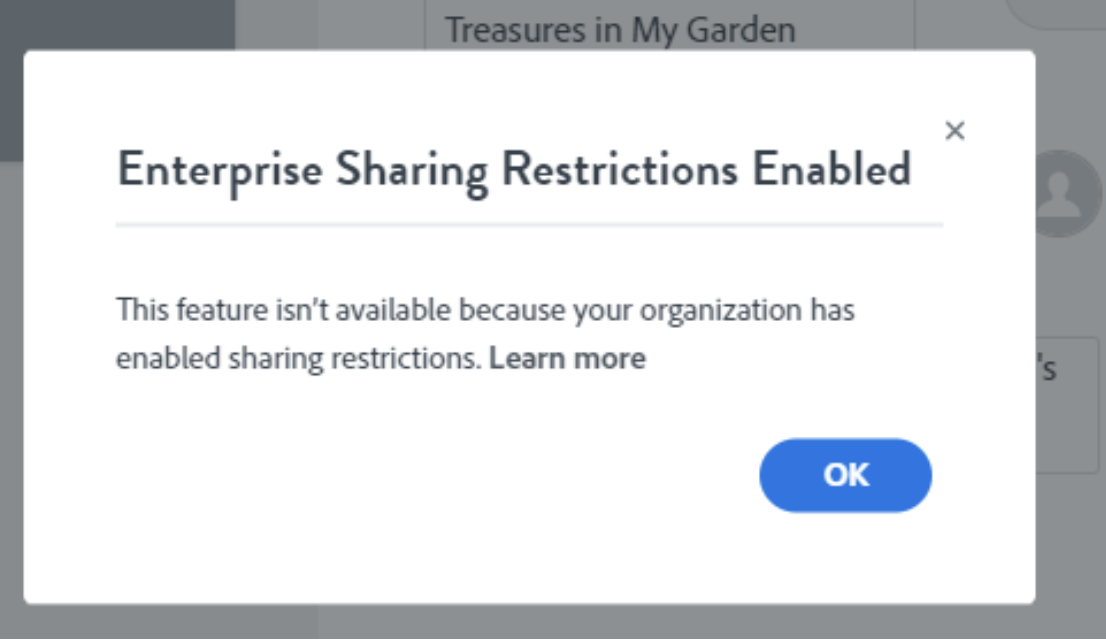The width and height of the screenshot is (1106, 644).
Task: Close the sharing restrictions dialog with X
Action: coord(955,131)
